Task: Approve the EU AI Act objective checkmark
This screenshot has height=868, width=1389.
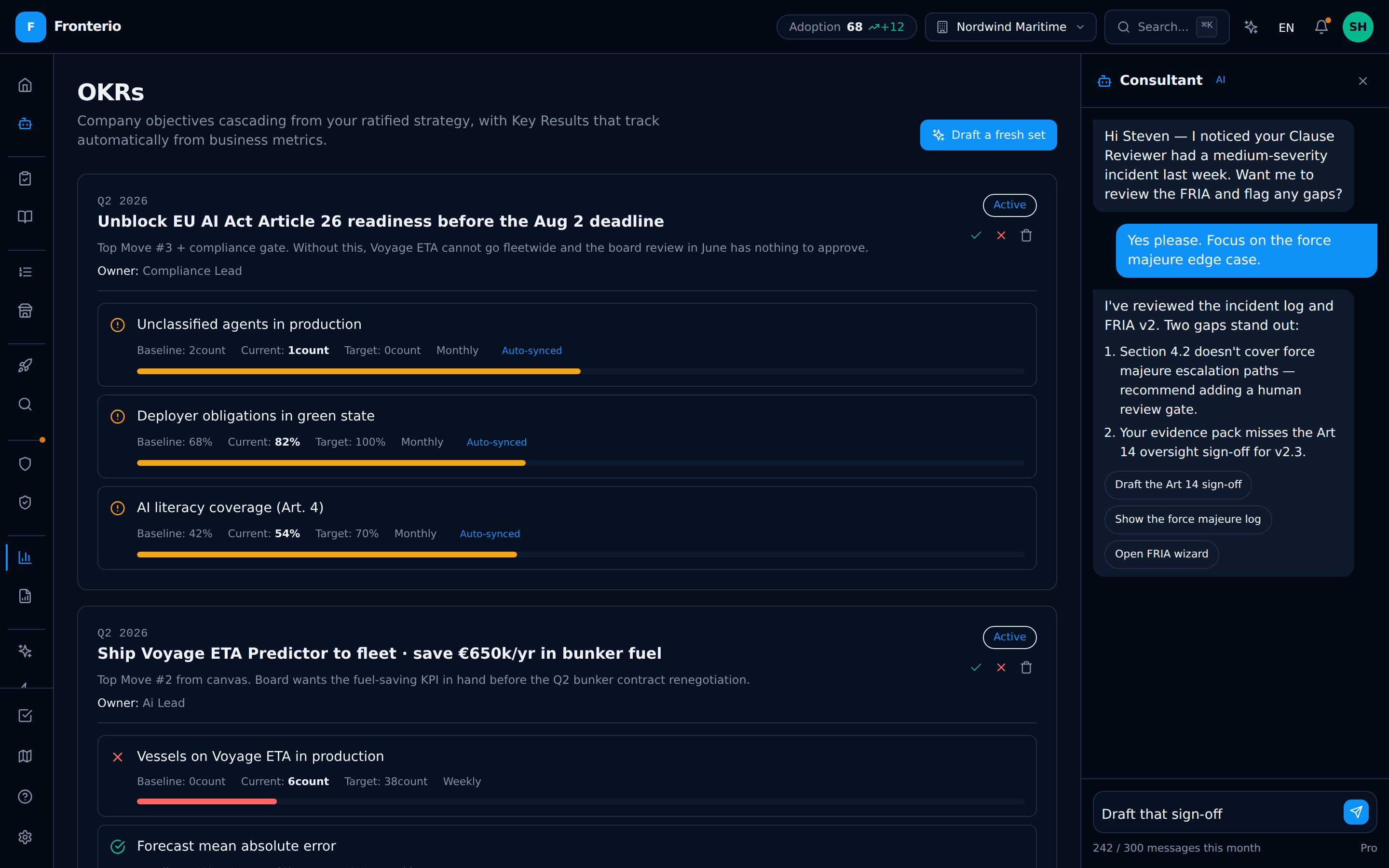Action: [x=976, y=235]
